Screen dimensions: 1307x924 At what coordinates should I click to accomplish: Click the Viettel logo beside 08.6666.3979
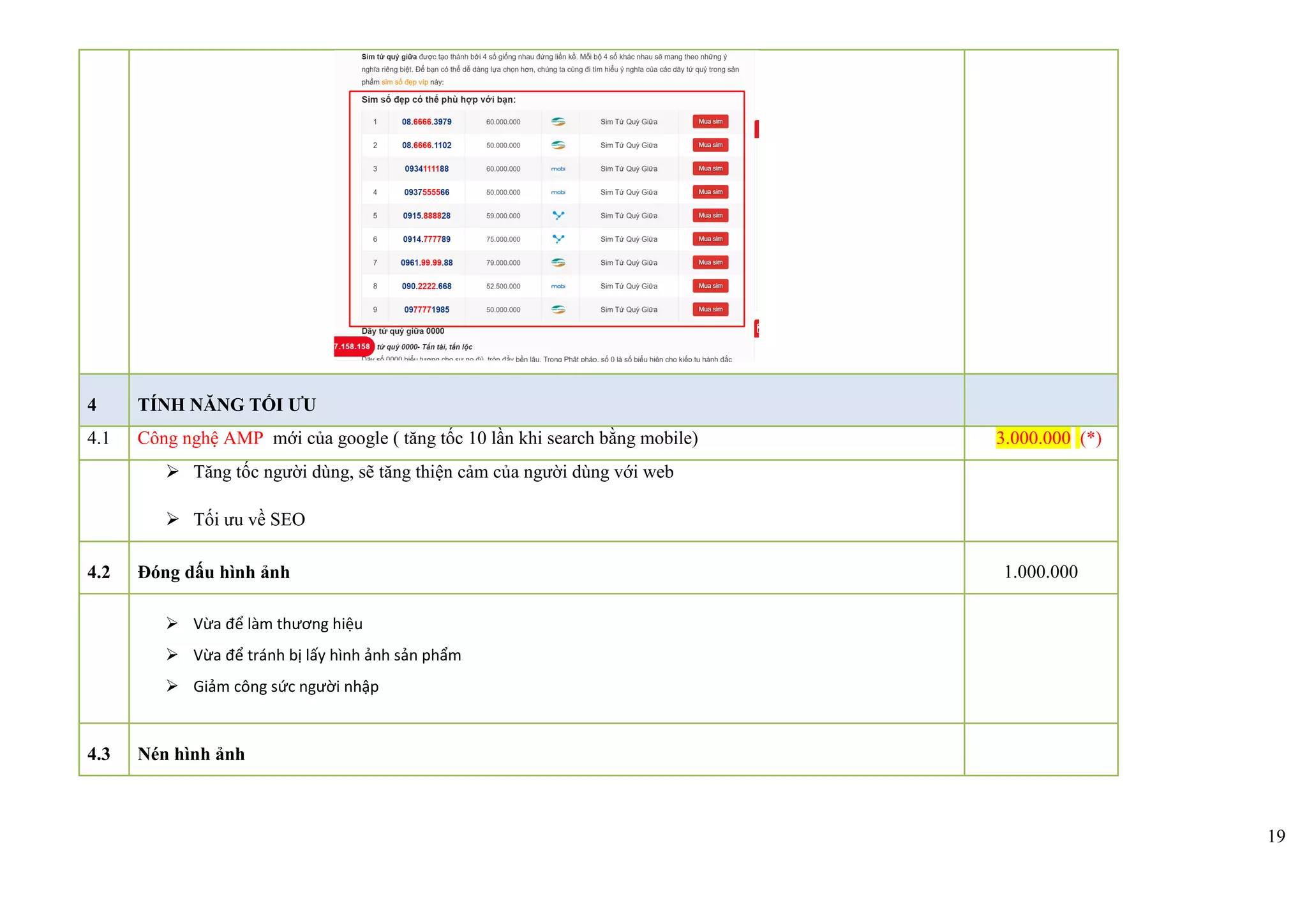click(x=558, y=122)
